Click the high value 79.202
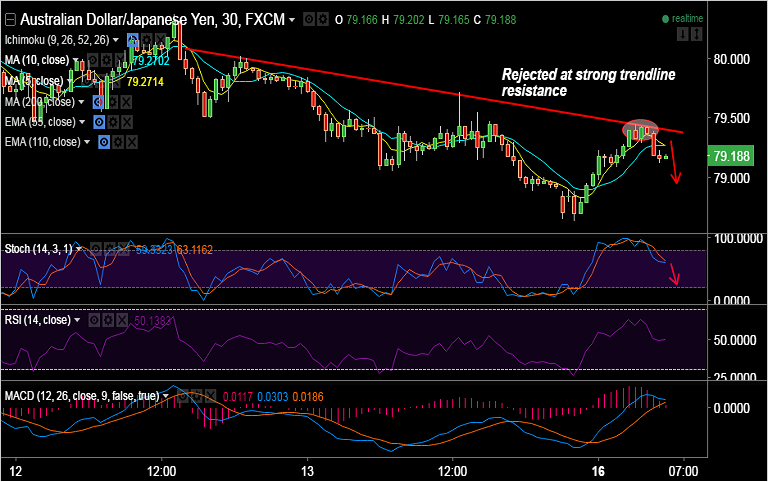Screen dimensions: 768x482 coord(408,20)
